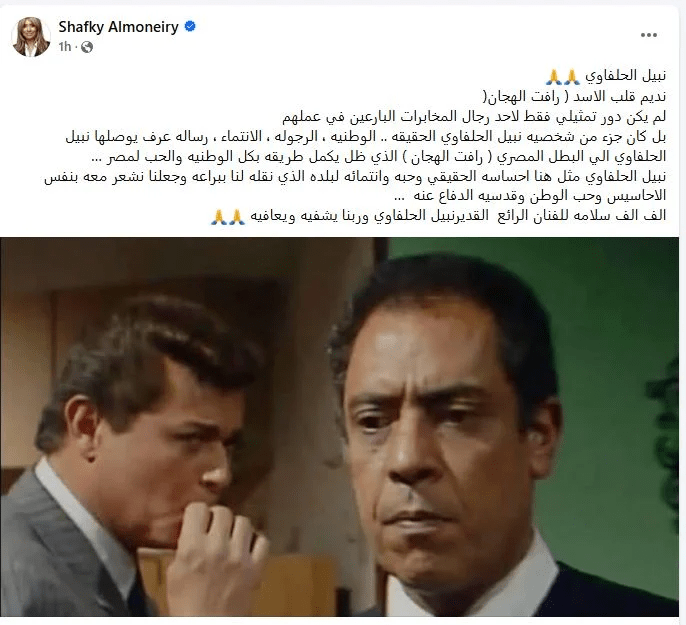
Task: Click the line starting الاحاسيس وحب الوطن
Action: pyautogui.click(x=530, y=196)
